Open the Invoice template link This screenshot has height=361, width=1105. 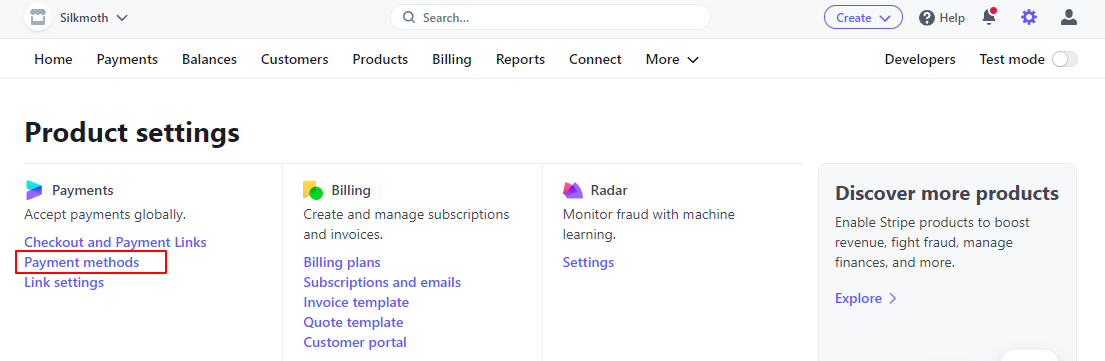tap(356, 302)
